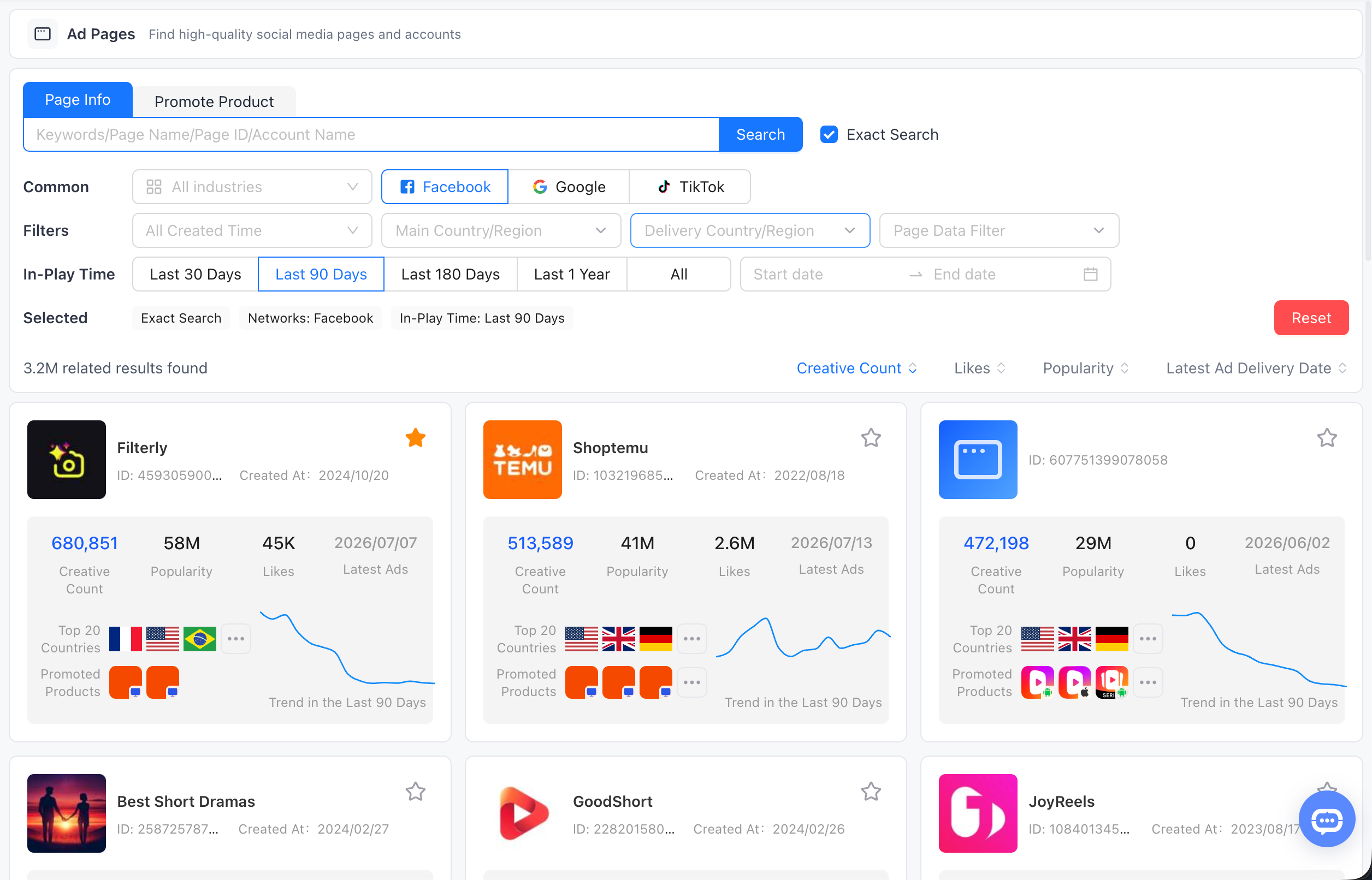Select Last 90 Days in-play time
This screenshot has width=1372, height=880.
[321, 274]
